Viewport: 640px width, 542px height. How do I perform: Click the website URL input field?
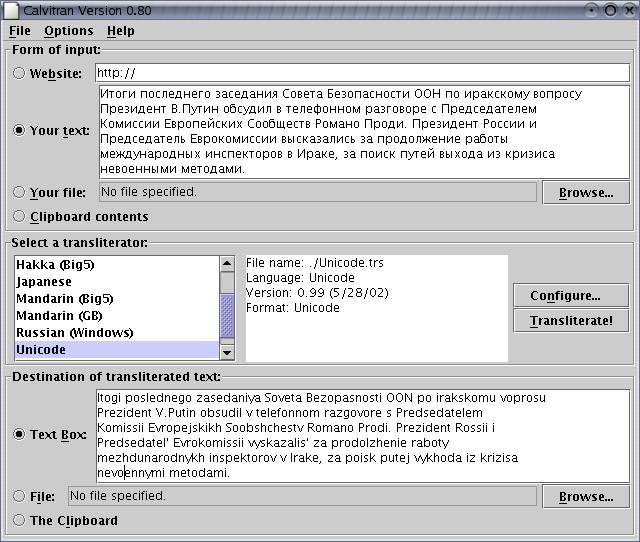360,73
